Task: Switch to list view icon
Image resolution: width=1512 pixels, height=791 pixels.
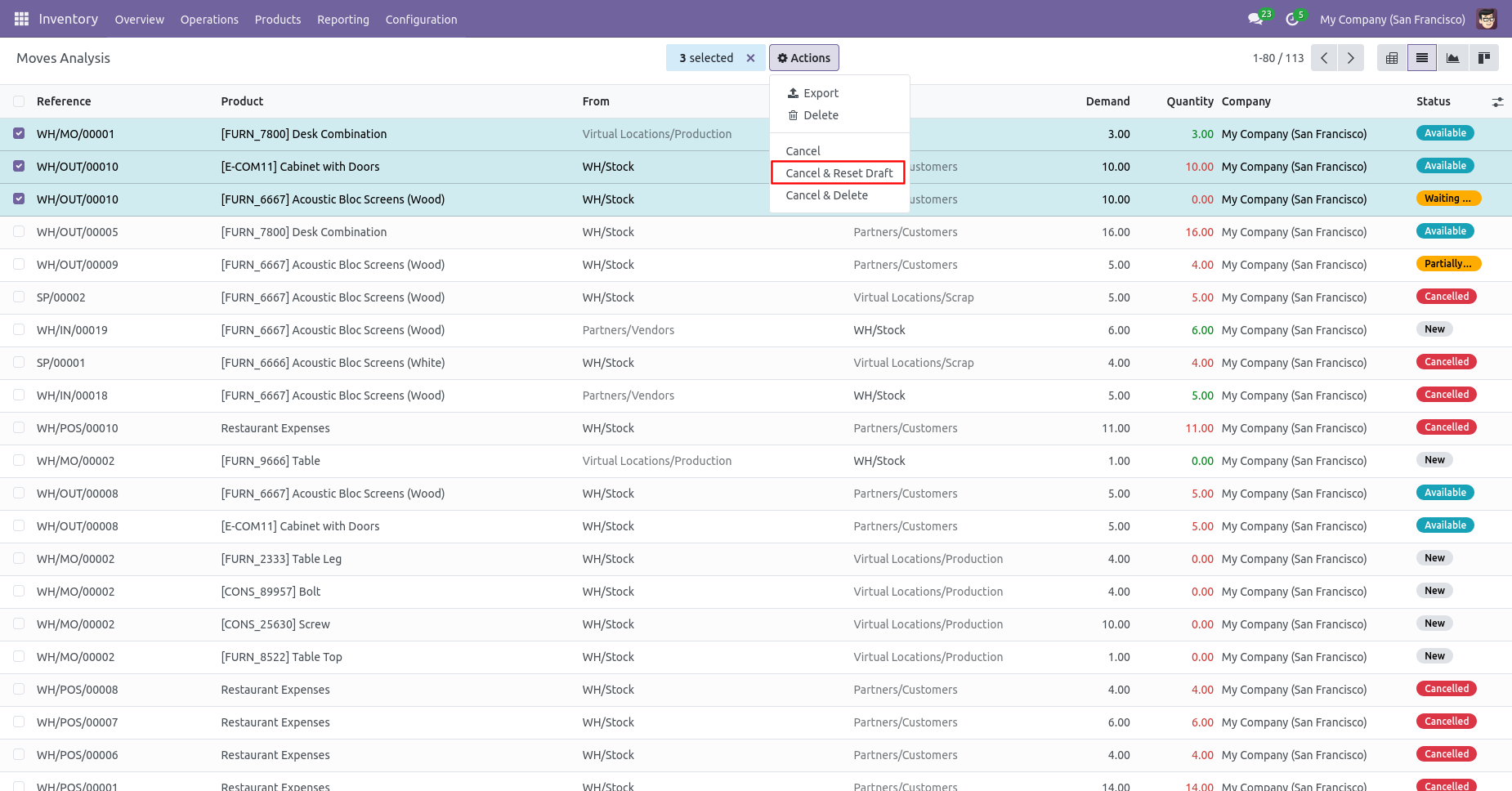Action: tap(1422, 58)
